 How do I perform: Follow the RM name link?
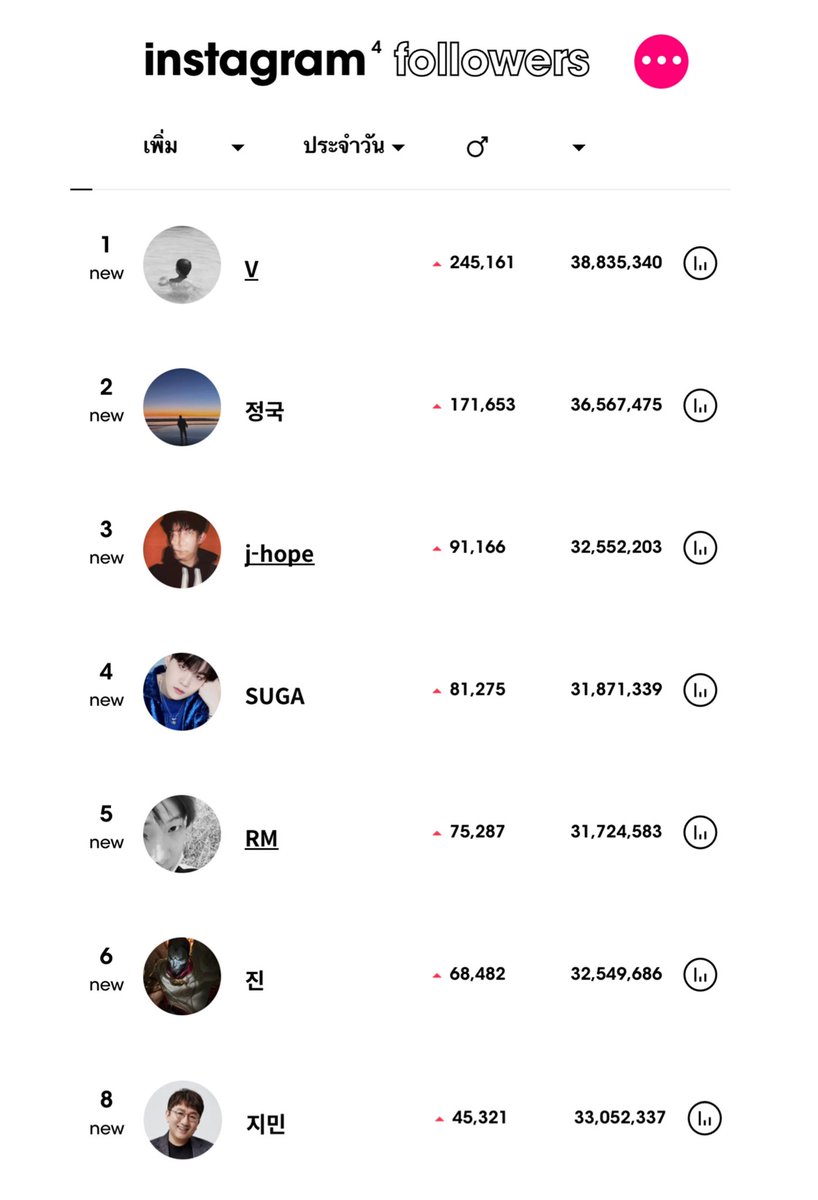261,839
